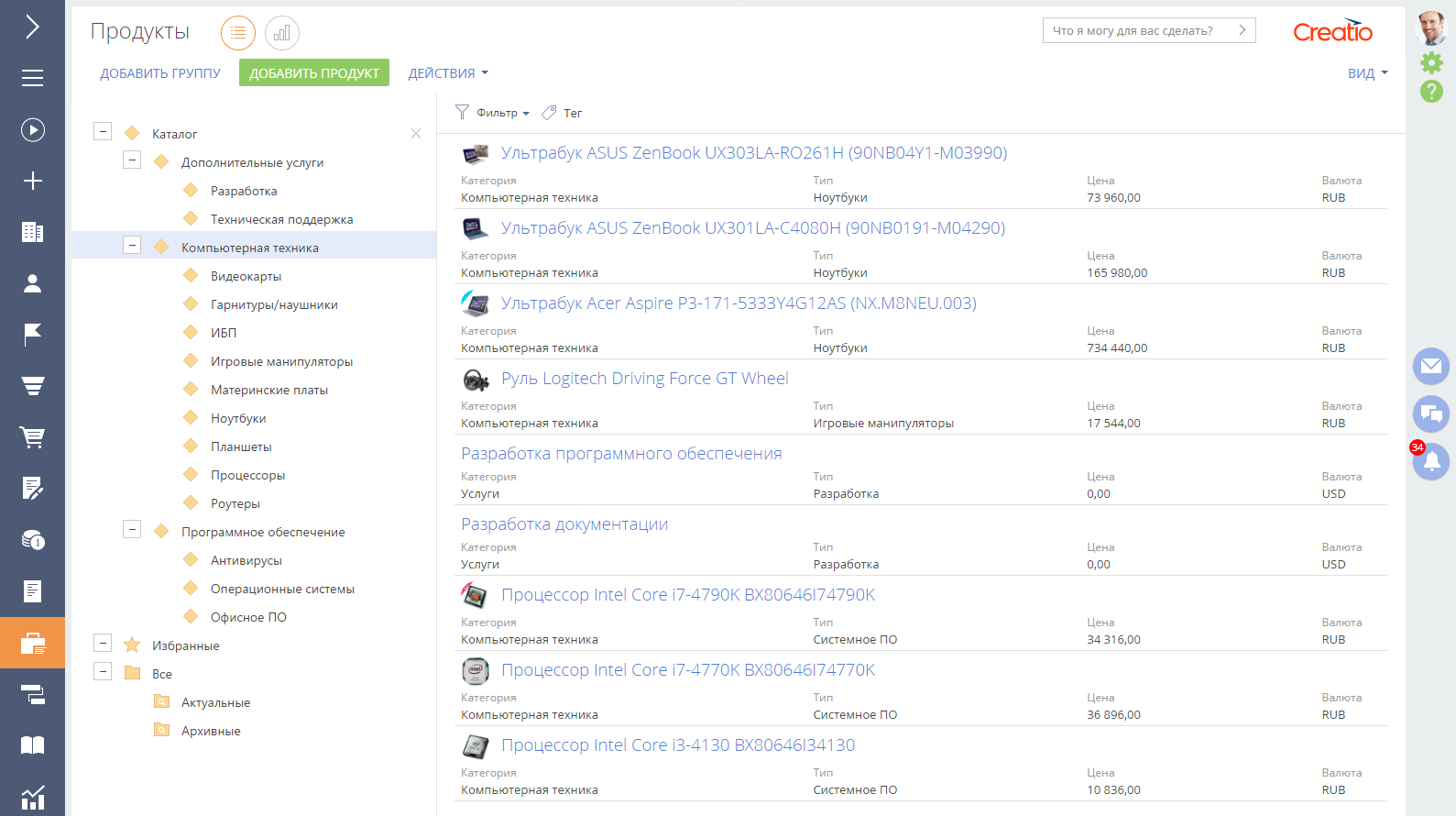Select Игровые манипуляторы folder
1456x816 pixels.
tap(281, 361)
